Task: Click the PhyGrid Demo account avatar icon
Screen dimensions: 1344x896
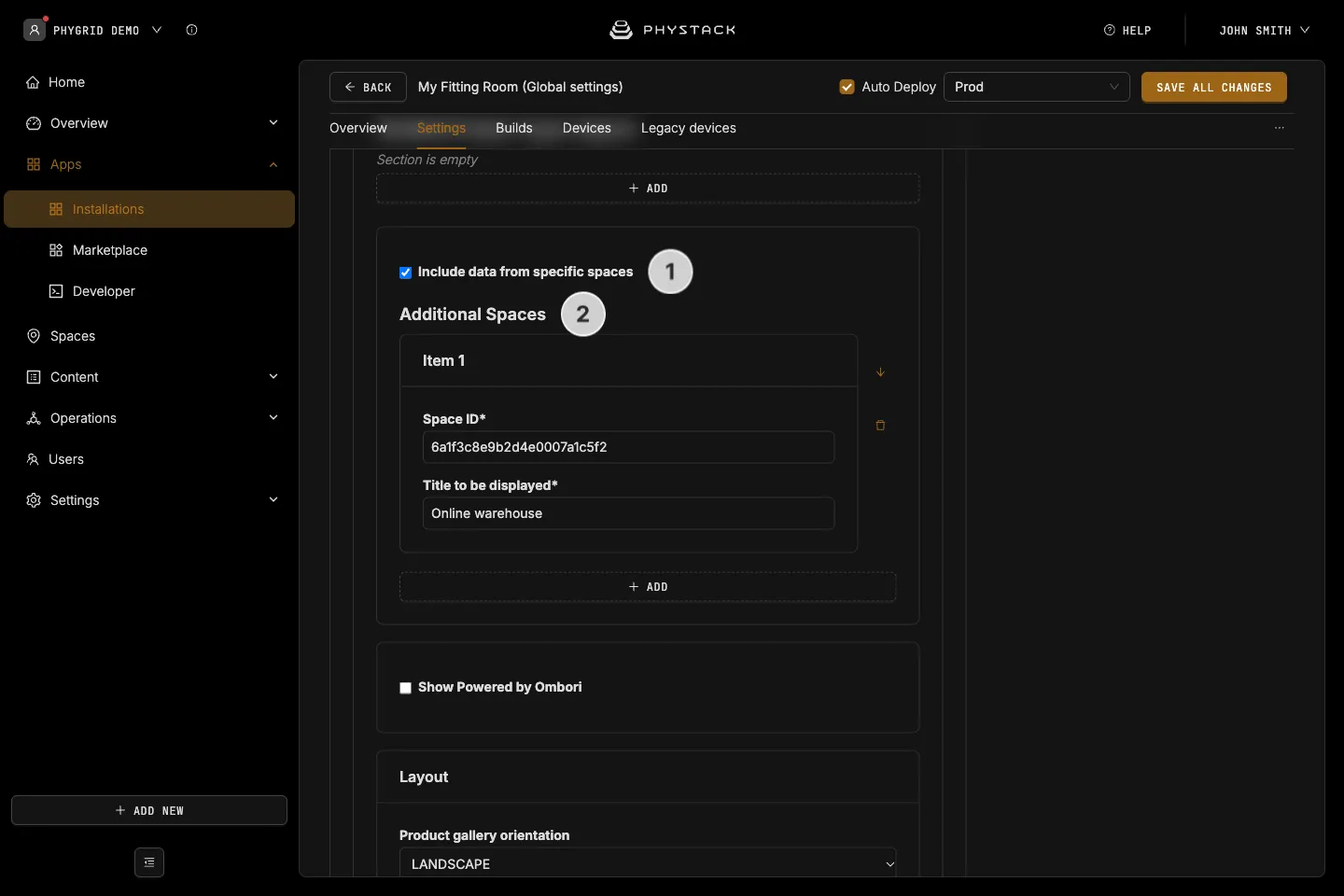Action: [35, 30]
